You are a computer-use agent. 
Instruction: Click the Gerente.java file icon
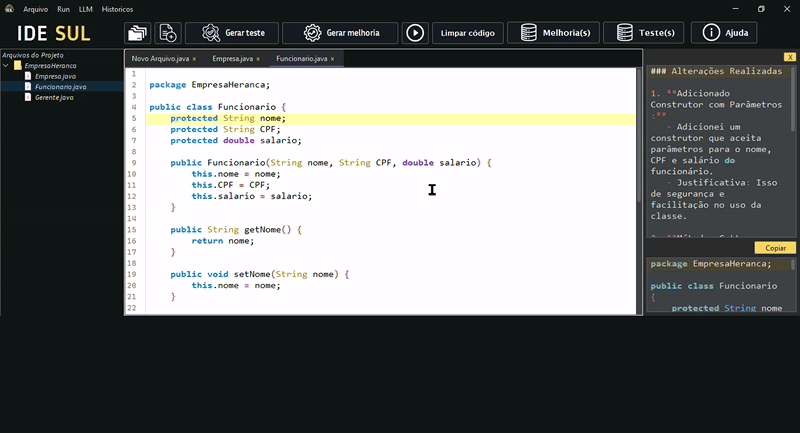click(28, 97)
